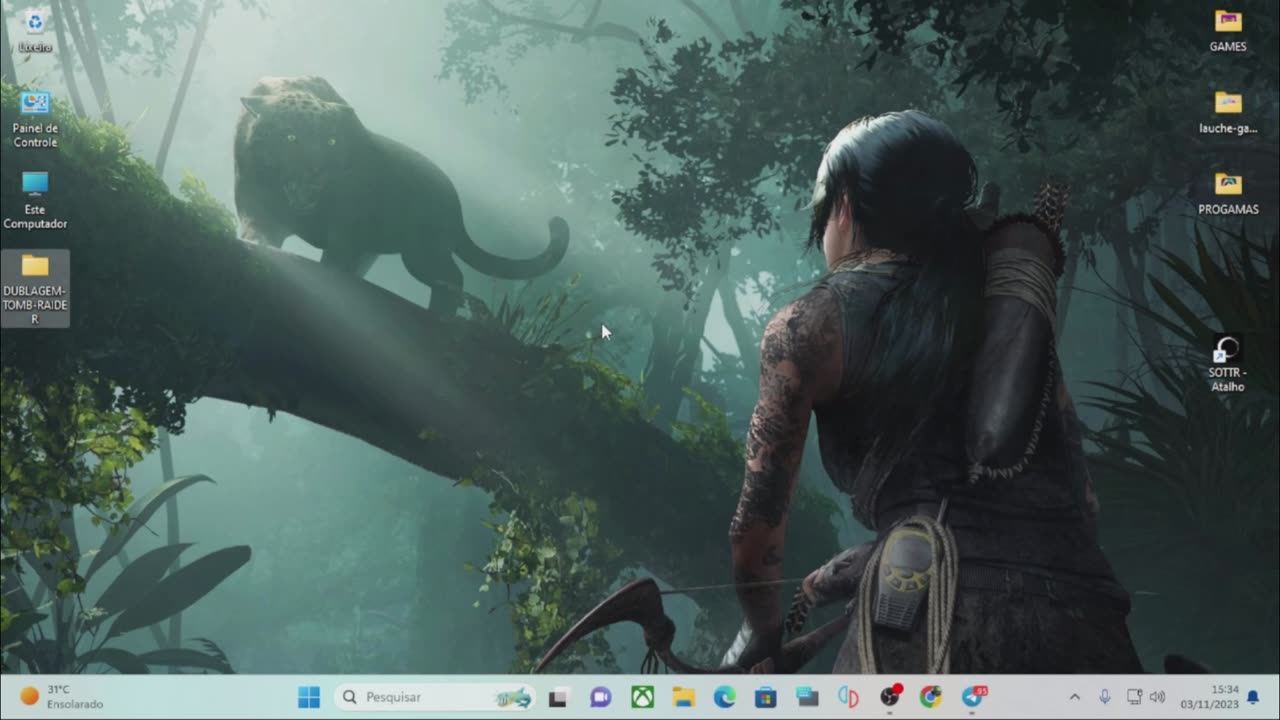Select the SOTTR - Atalho shortcut

coord(1227,364)
